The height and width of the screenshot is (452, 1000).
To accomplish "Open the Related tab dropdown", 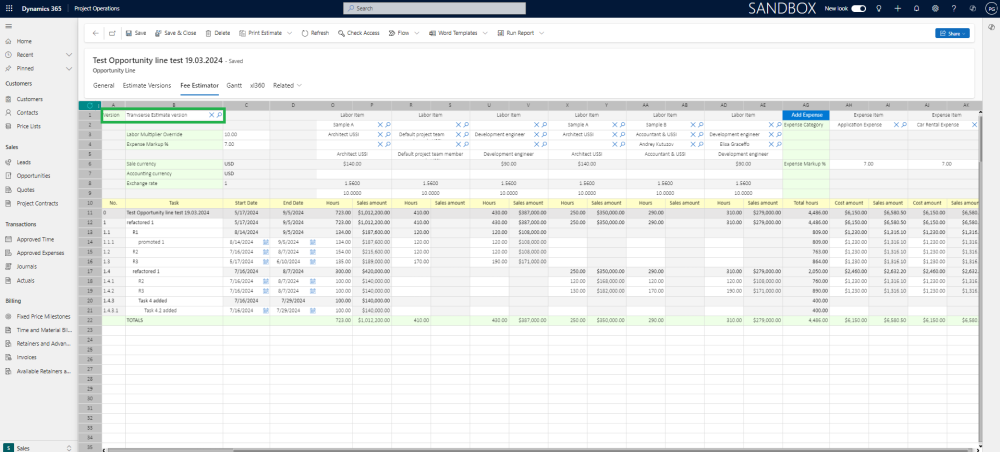I will click(x=286, y=86).
